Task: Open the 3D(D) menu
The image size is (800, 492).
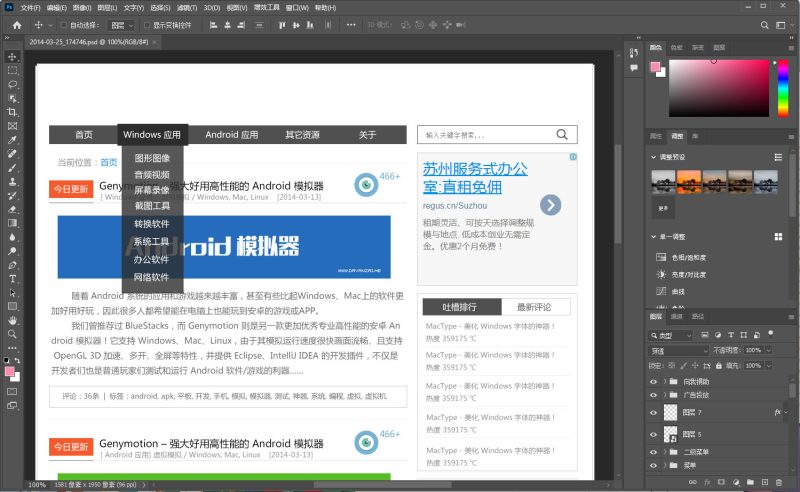Action: pyautogui.click(x=212, y=8)
